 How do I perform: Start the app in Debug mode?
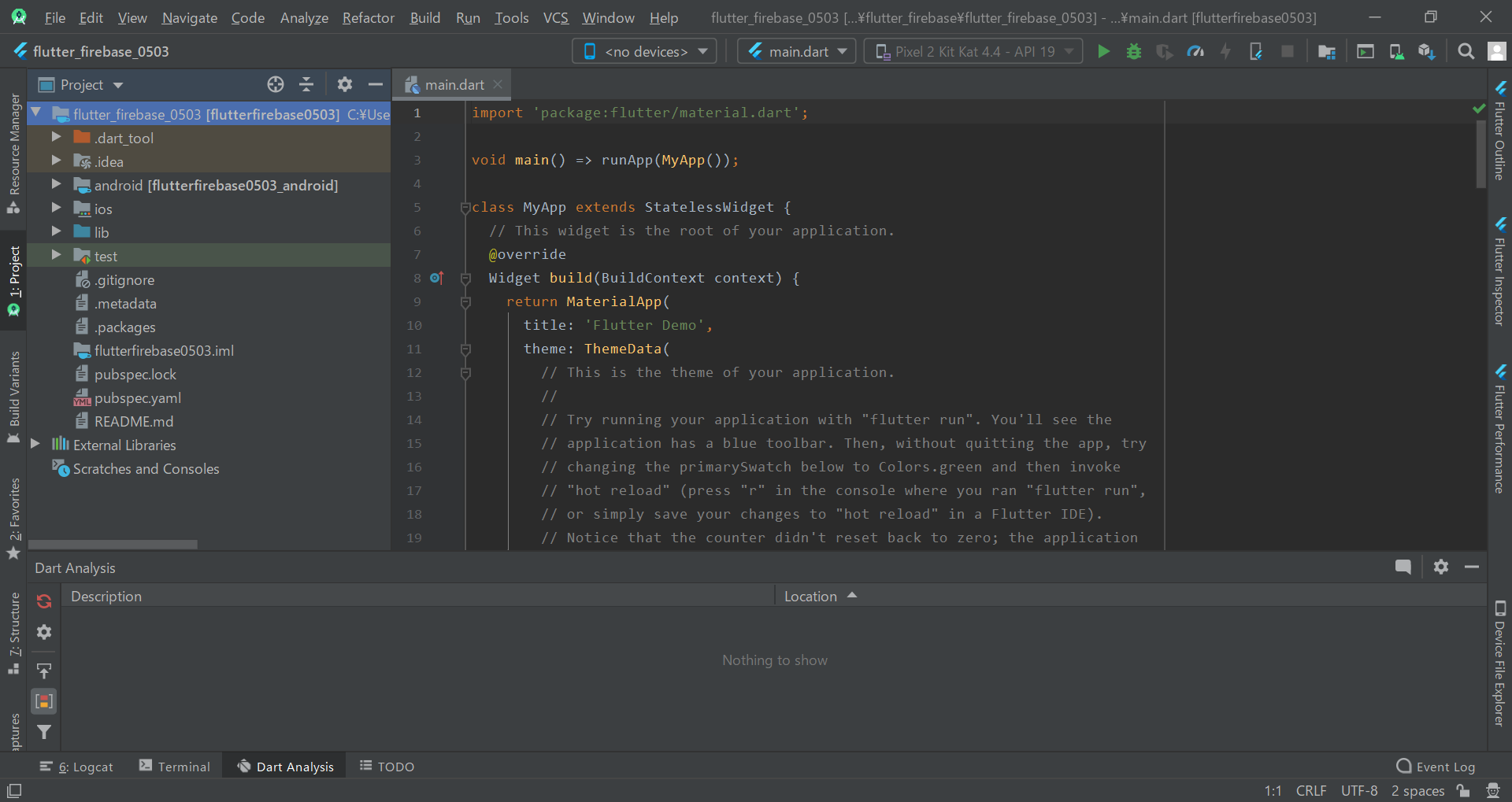[x=1134, y=51]
